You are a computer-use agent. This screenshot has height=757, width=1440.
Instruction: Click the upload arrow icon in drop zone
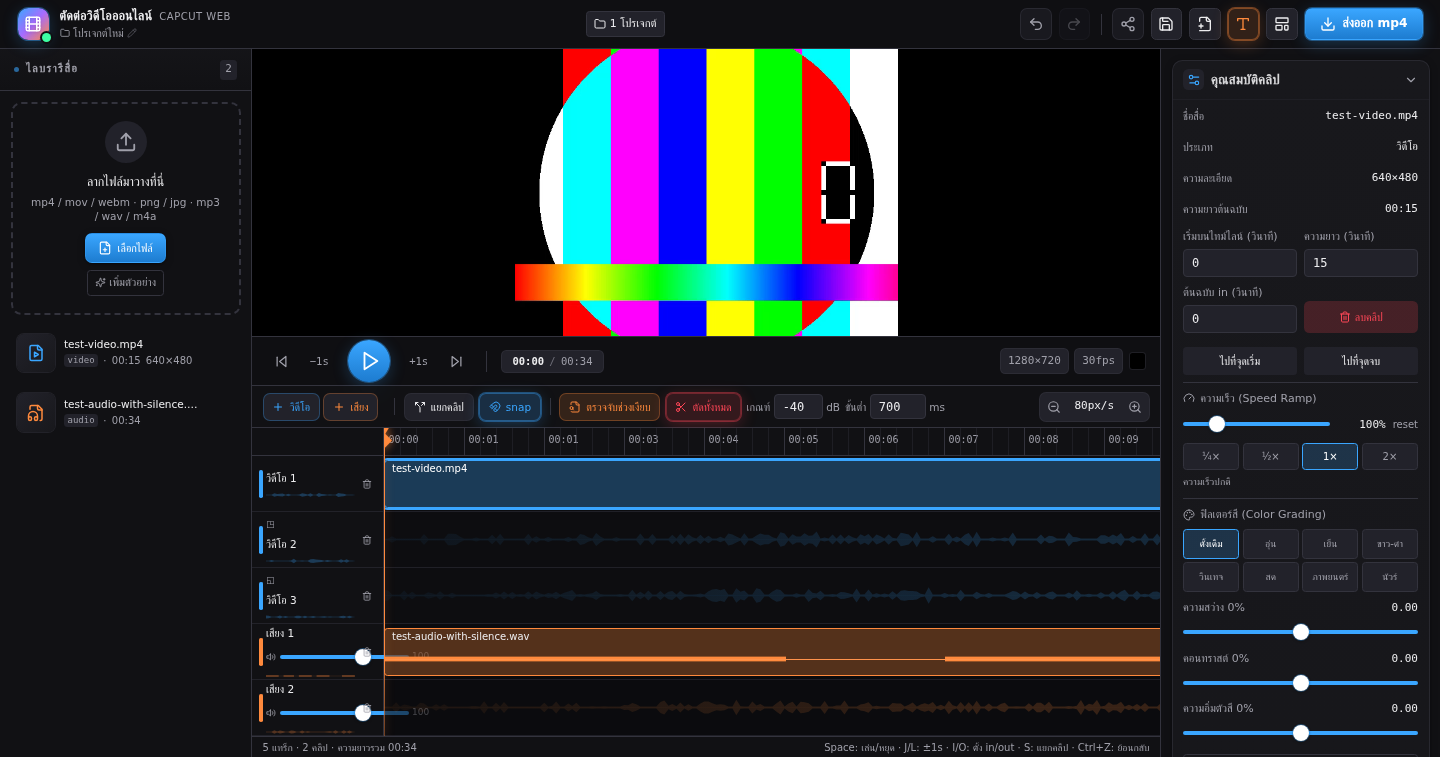point(126,142)
